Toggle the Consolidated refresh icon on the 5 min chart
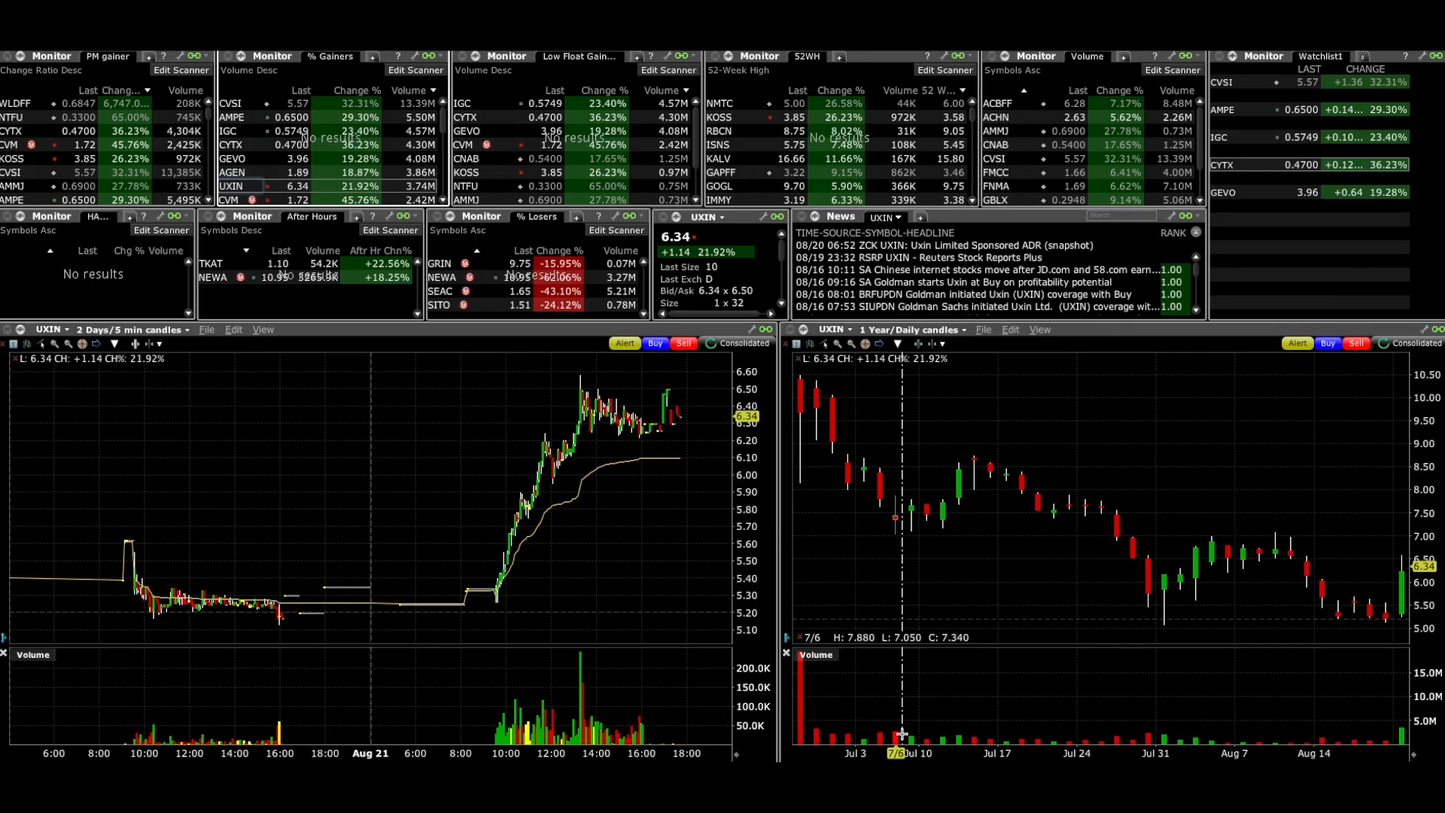Image resolution: width=1445 pixels, height=813 pixels. [711, 344]
